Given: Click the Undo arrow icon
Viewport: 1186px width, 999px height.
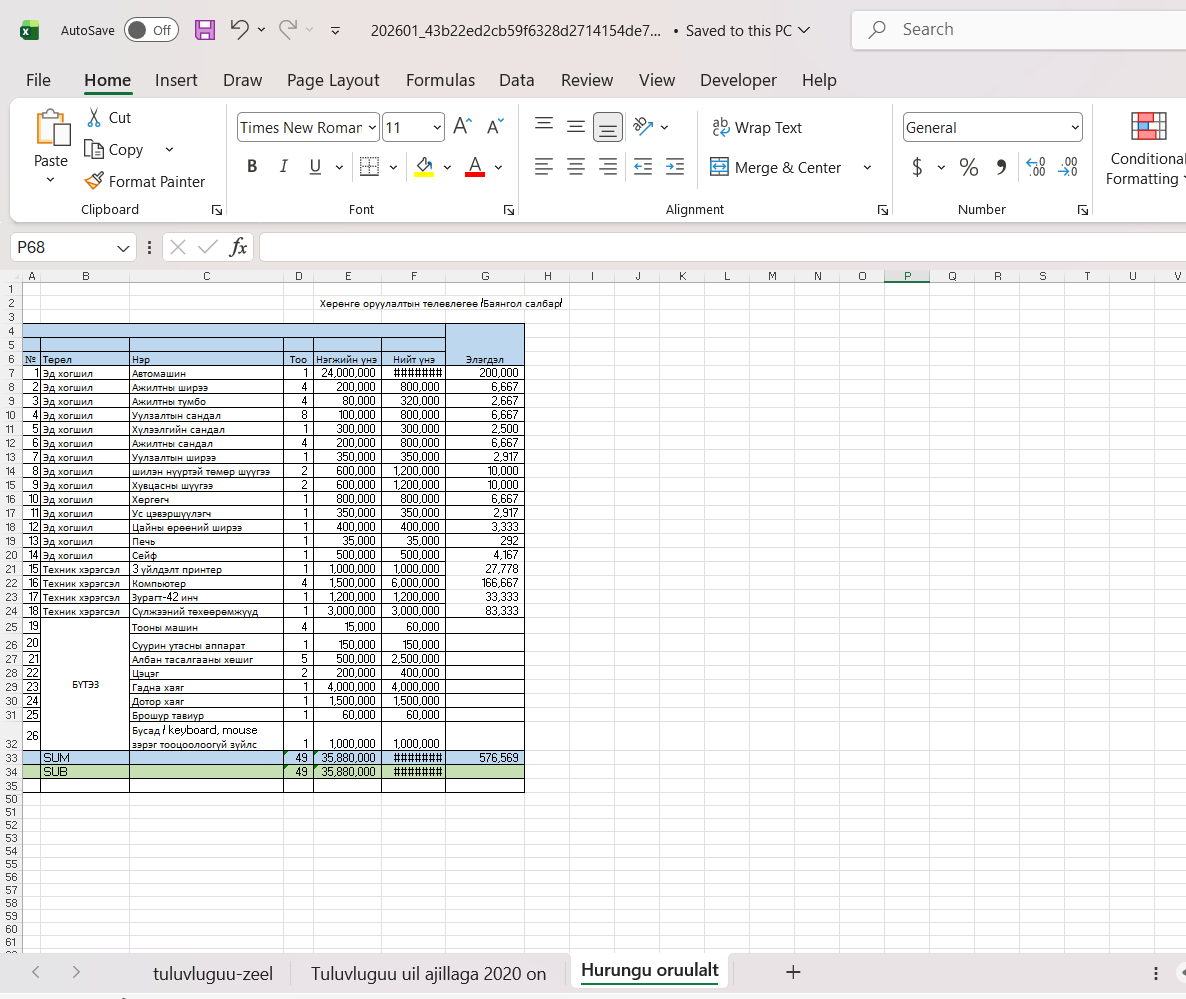Looking at the screenshot, I should (x=239, y=30).
